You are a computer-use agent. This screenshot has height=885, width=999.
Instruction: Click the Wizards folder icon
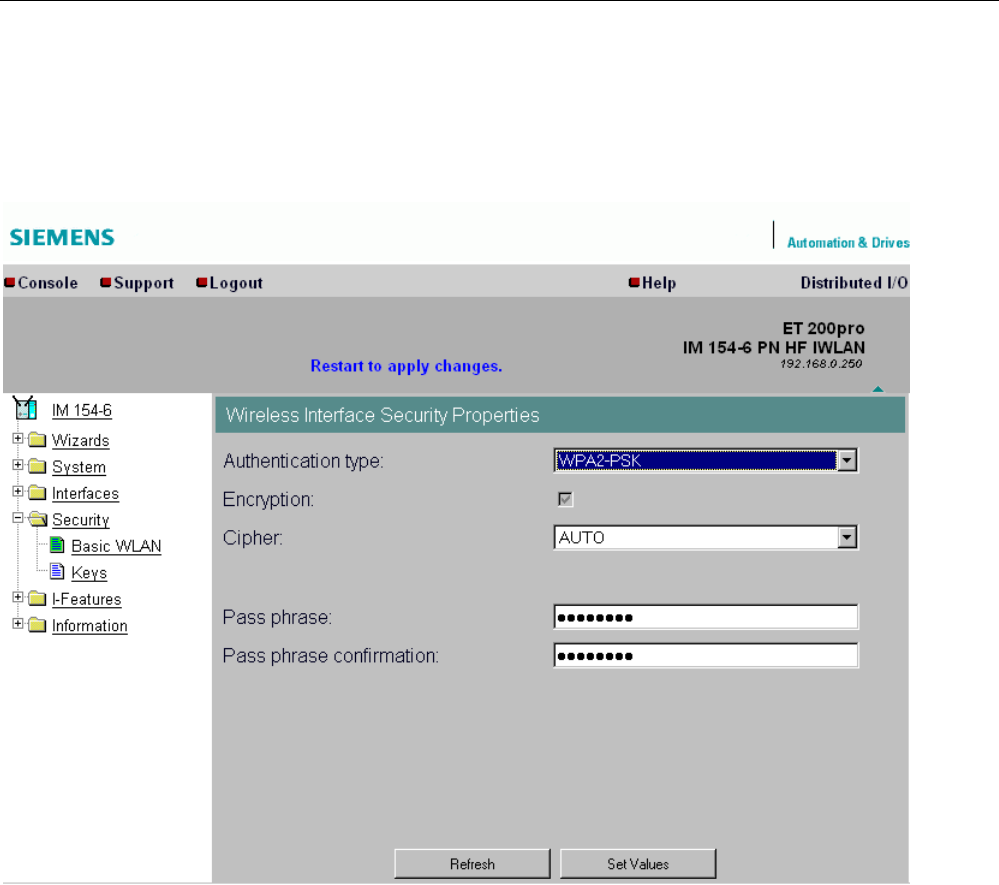point(38,440)
